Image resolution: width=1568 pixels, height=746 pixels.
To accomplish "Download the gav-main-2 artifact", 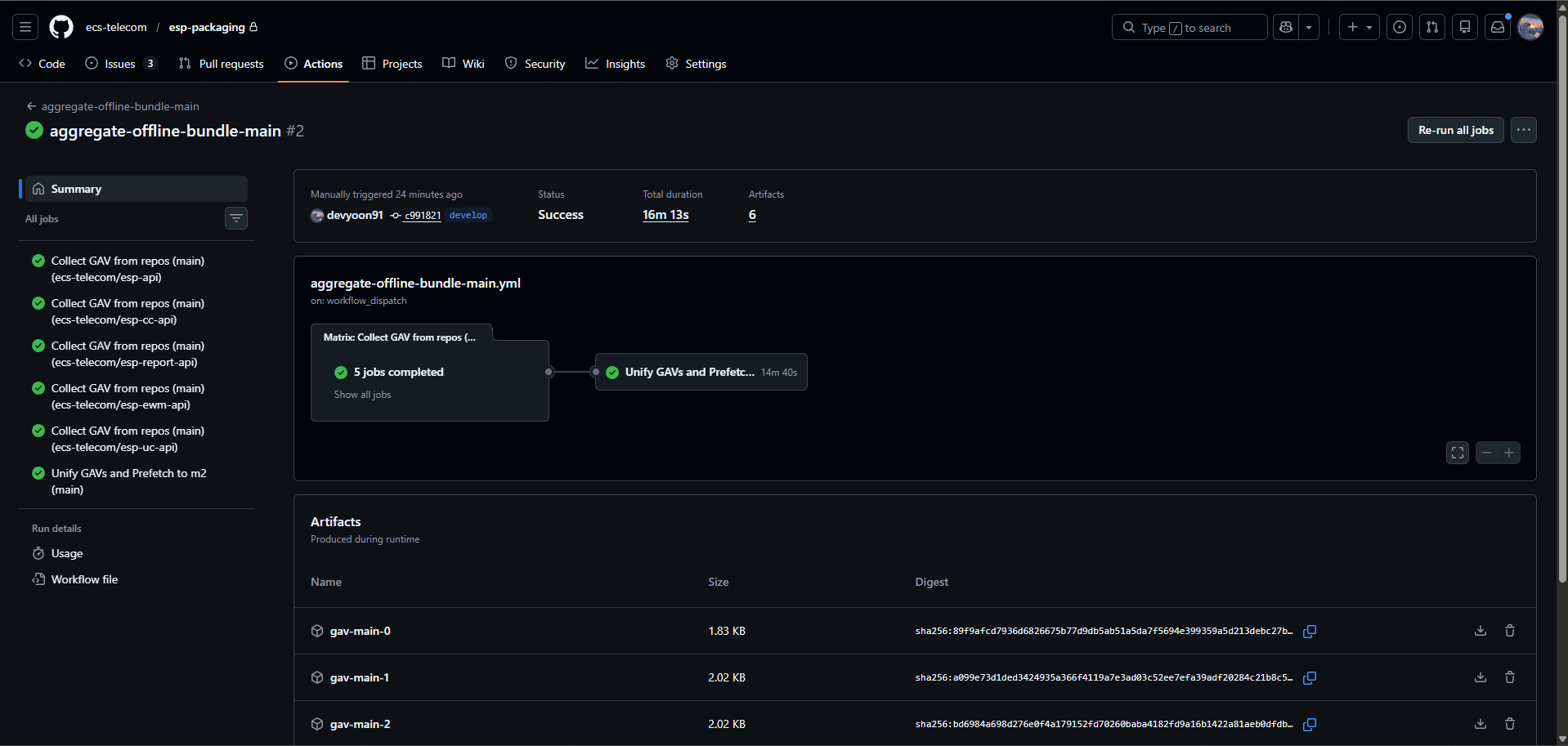I will 1481,724.
